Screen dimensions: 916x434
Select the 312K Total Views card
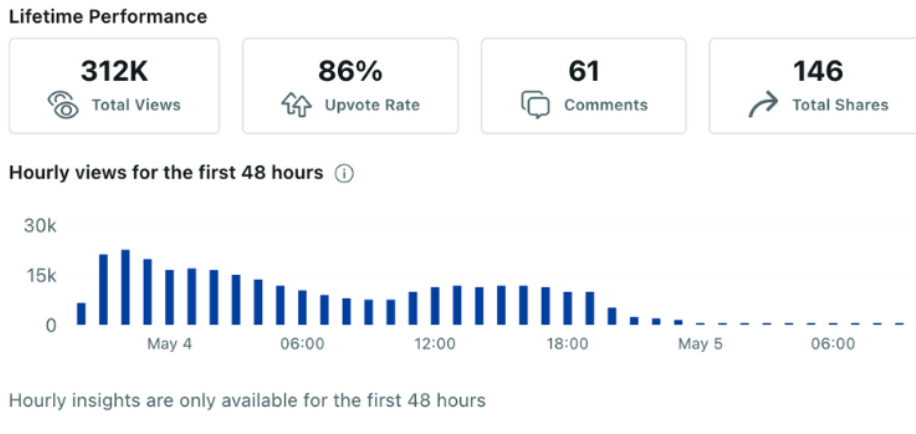coord(114,86)
